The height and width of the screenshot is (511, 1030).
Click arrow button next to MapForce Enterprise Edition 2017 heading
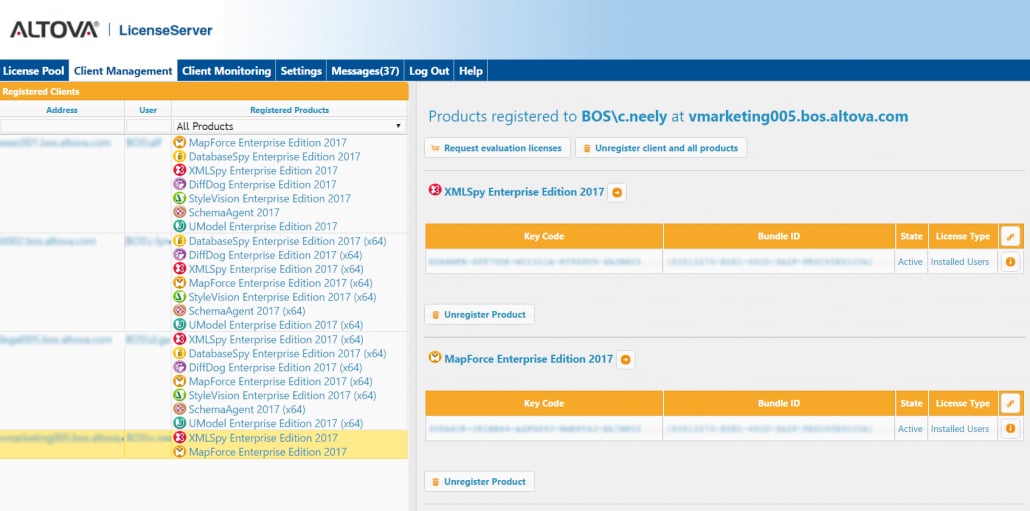[x=625, y=359]
